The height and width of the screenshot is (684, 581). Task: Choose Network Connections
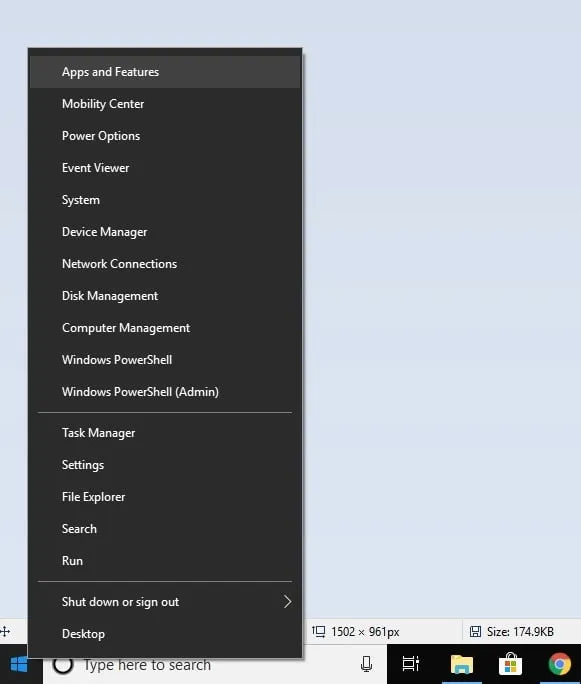[x=165, y=264]
